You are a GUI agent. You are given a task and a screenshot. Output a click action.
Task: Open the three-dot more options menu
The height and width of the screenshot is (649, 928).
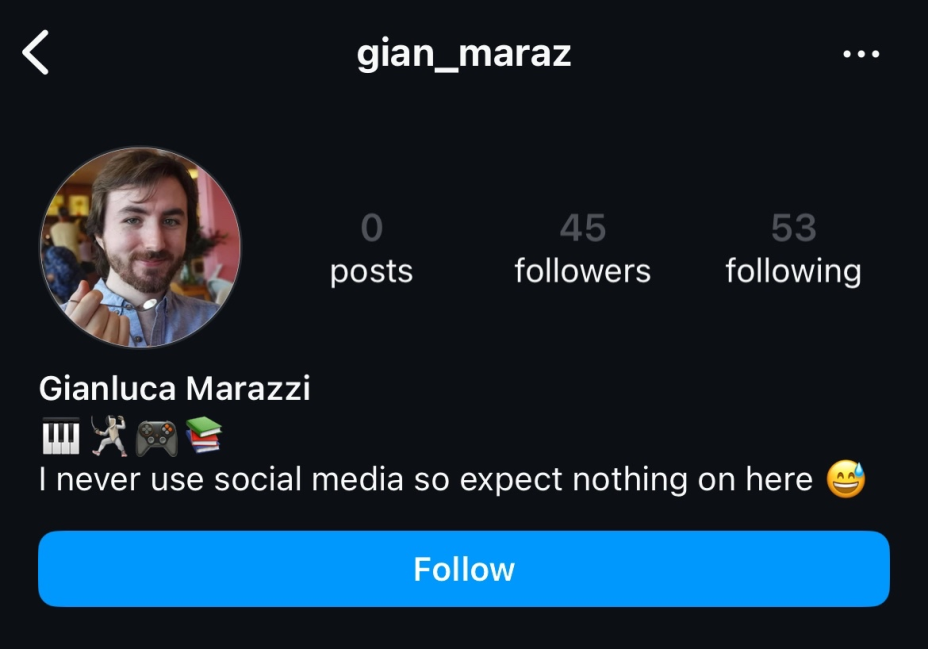point(861,54)
